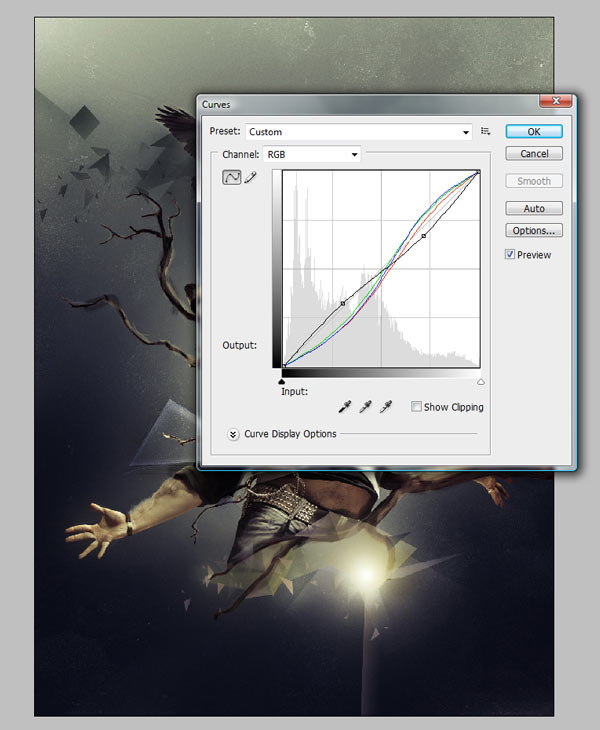This screenshot has width=600, height=730.
Task: Toggle the Preview checkbox
Action: click(510, 254)
